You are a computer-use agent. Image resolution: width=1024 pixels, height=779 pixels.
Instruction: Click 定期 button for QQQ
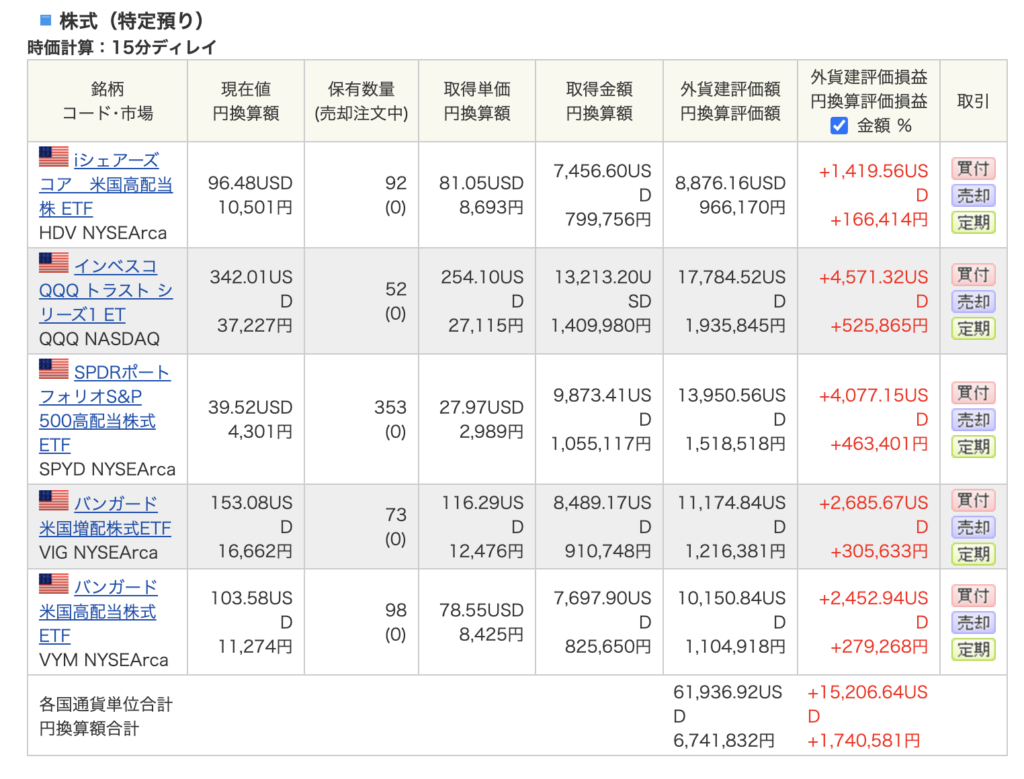pyautogui.click(x=973, y=328)
